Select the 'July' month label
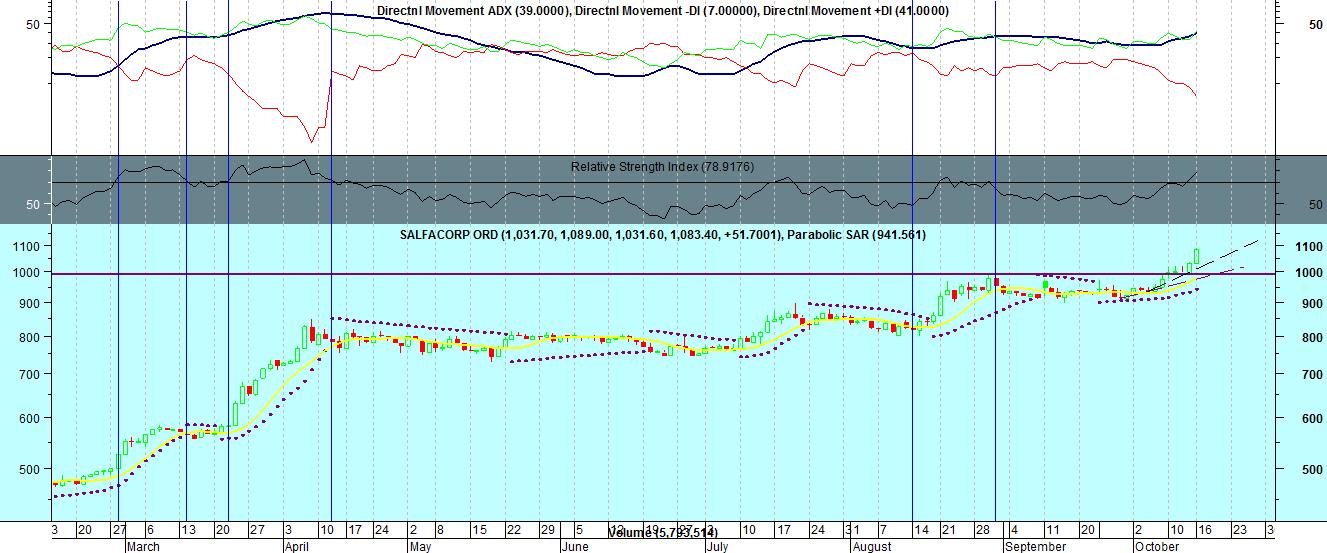Image resolution: width=1327 pixels, height=553 pixels. (717, 547)
